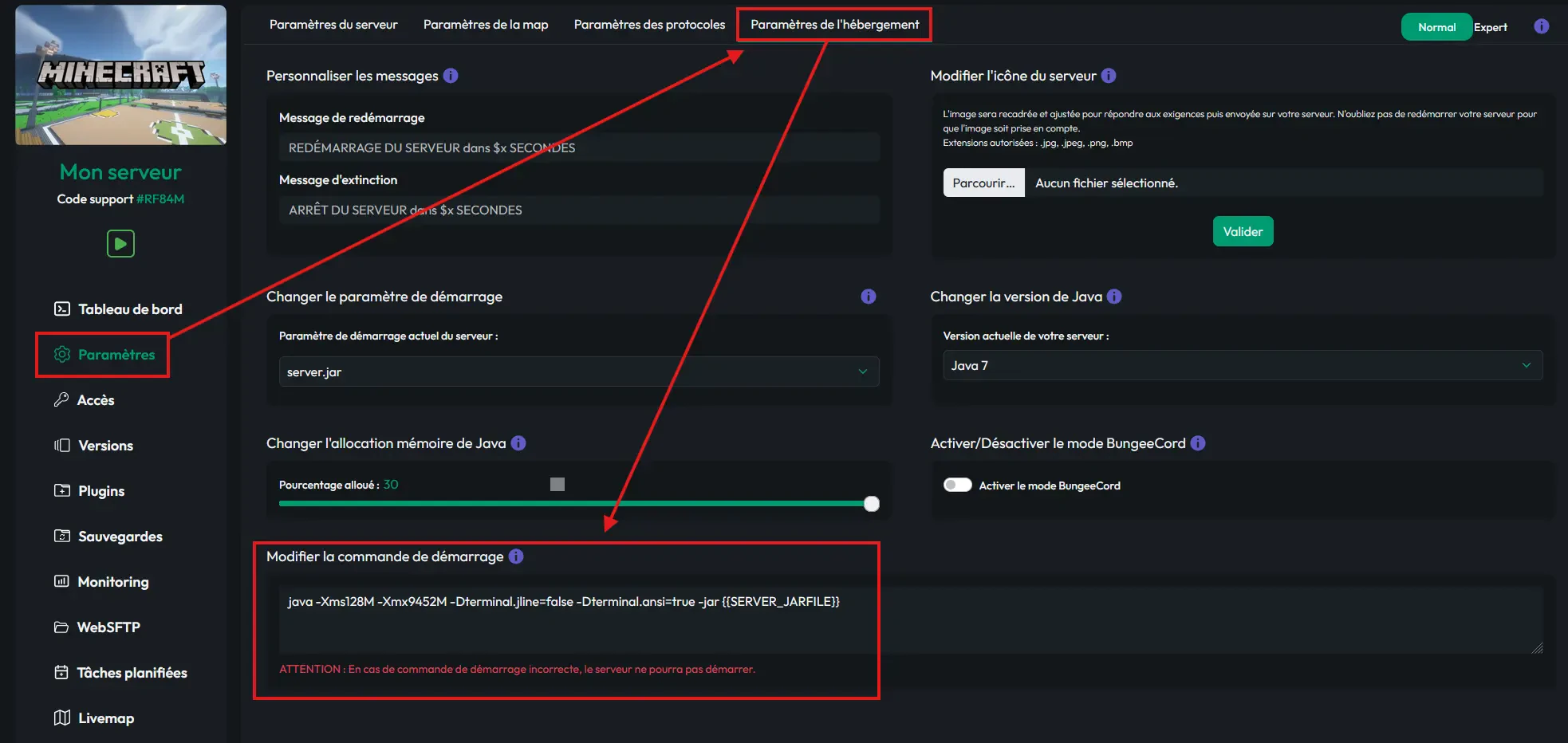The width and height of the screenshot is (1568, 743).
Task: Open the Paramètres des protocoles tab
Action: [x=649, y=25]
